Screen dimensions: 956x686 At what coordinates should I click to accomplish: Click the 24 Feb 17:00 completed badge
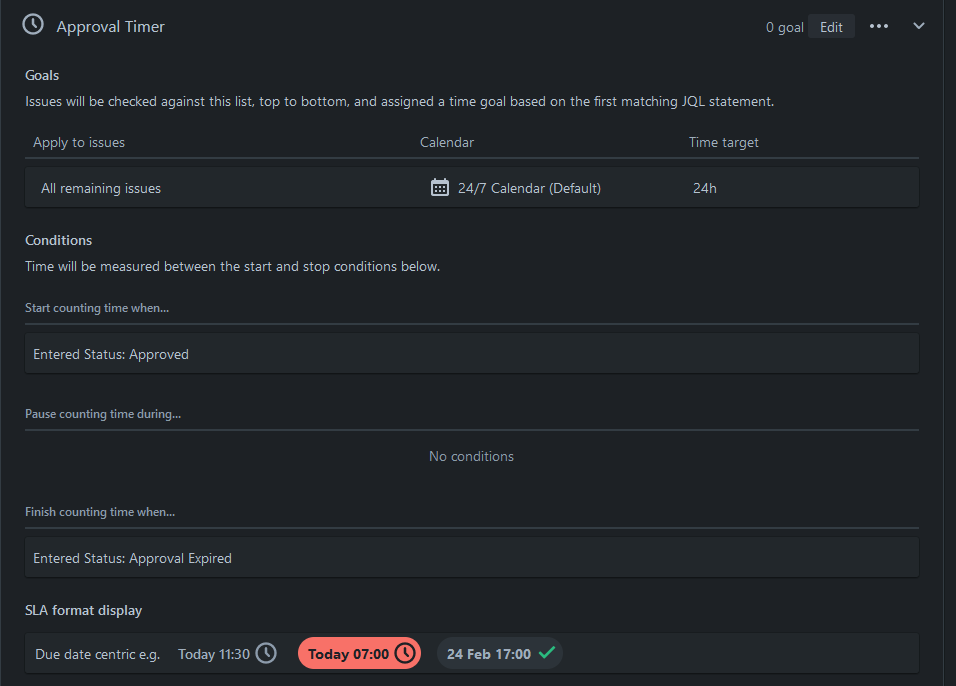(500, 653)
